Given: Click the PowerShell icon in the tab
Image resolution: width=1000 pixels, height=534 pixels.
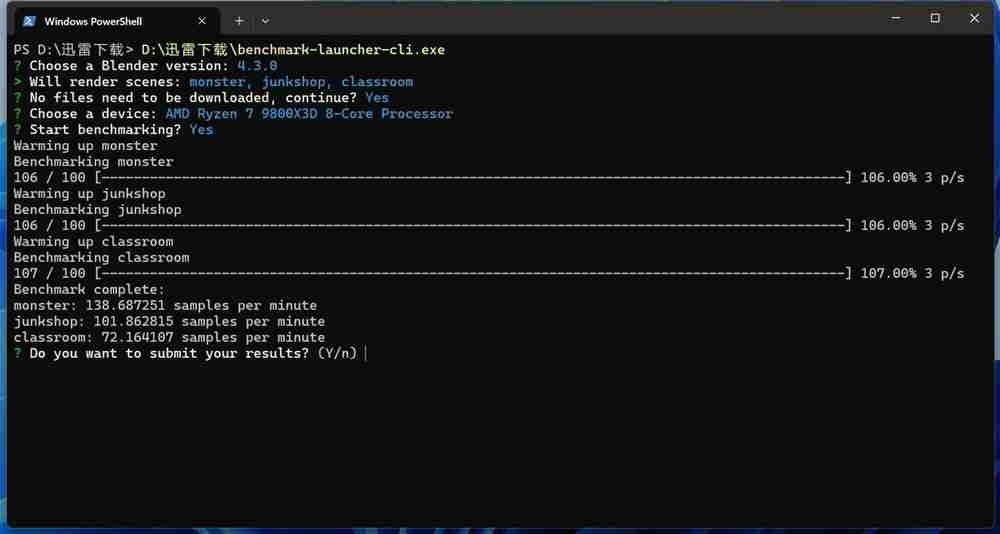Looking at the screenshot, I should tap(30, 21).
